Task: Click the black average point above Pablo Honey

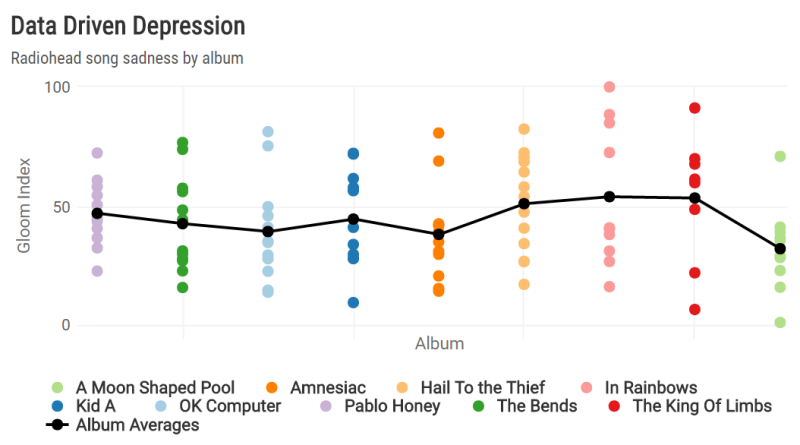Action: (97, 213)
